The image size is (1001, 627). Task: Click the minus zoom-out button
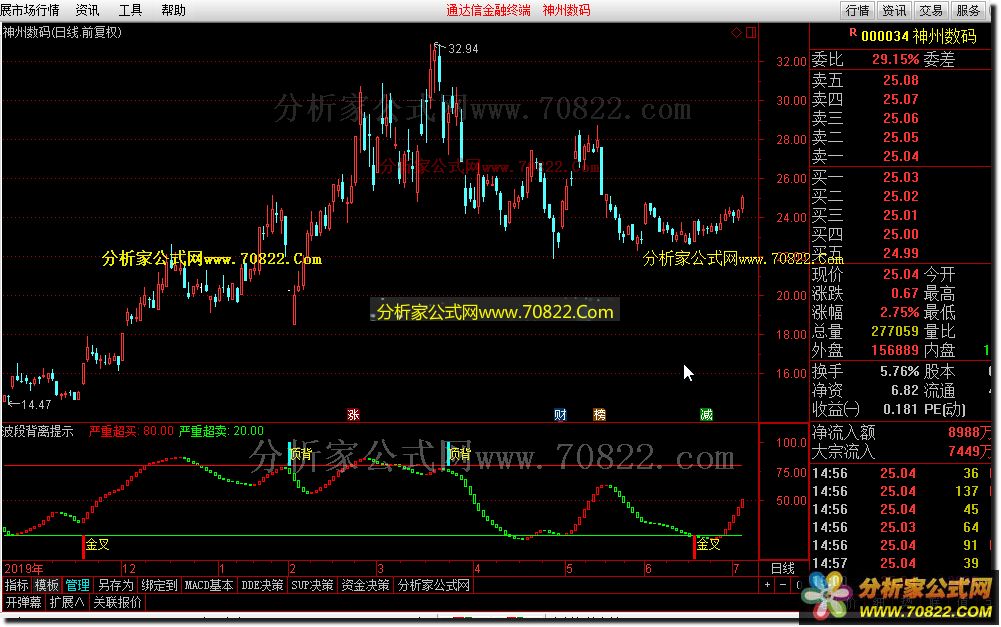[x=783, y=585]
